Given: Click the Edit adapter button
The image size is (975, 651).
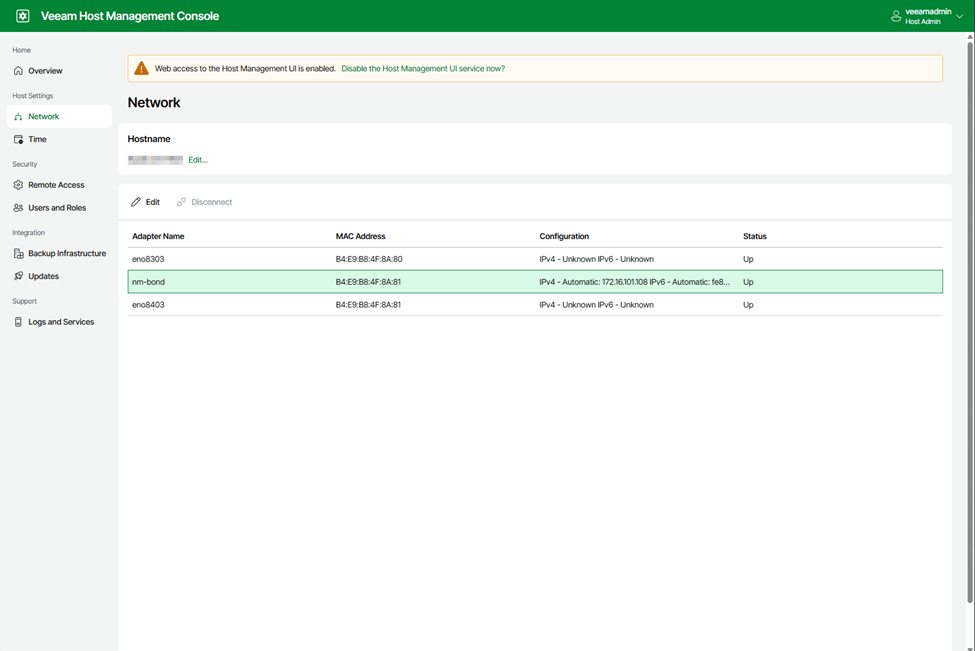Looking at the screenshot, I should [x=145, y=202].
